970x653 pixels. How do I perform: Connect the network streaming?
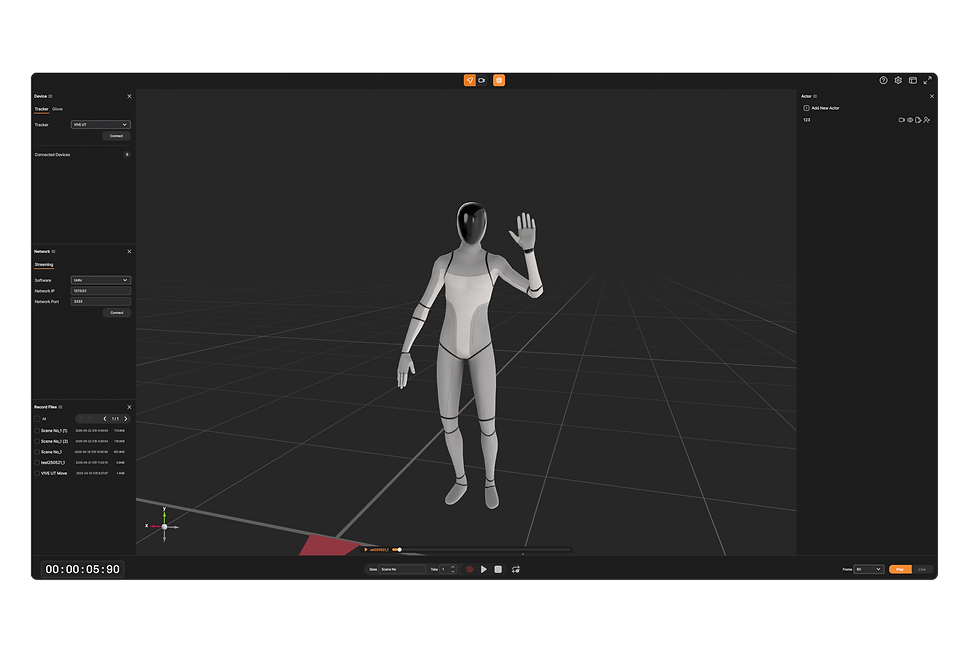point(116,313)
